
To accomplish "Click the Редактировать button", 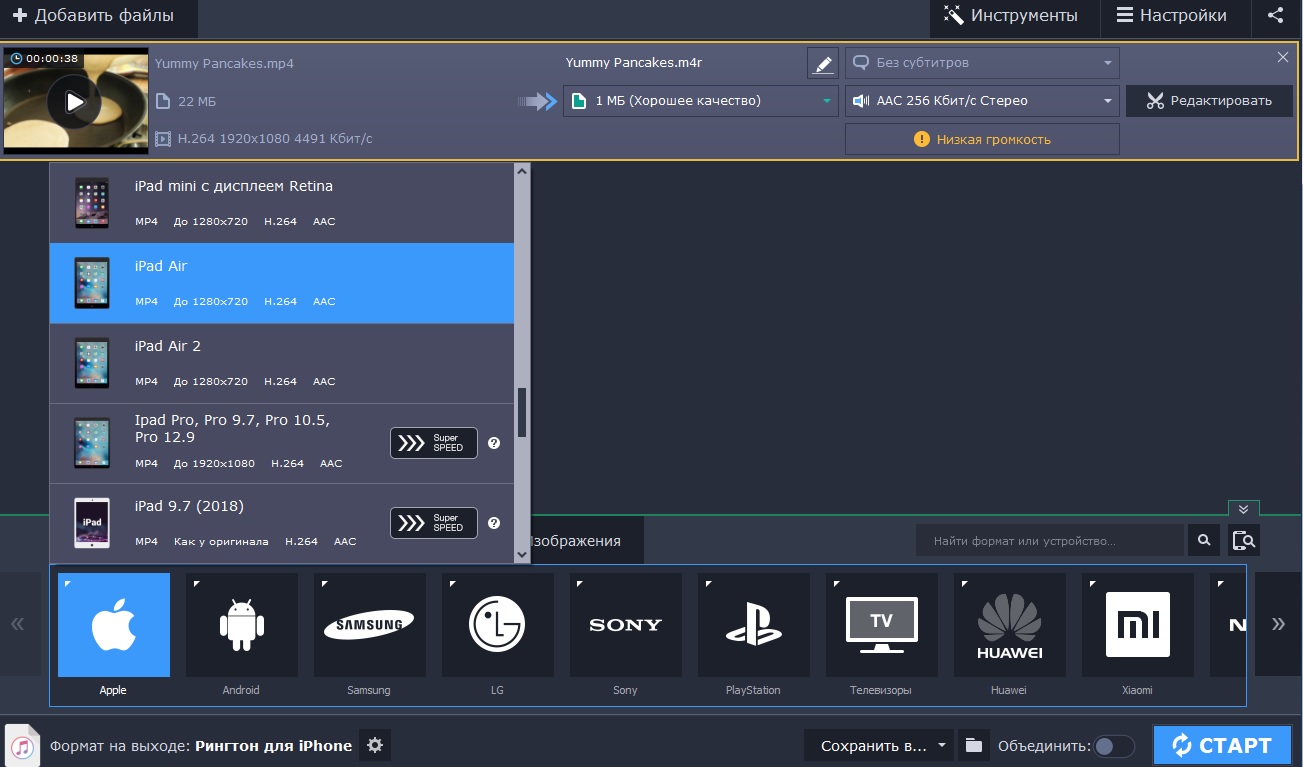I will coord(1209,100).
